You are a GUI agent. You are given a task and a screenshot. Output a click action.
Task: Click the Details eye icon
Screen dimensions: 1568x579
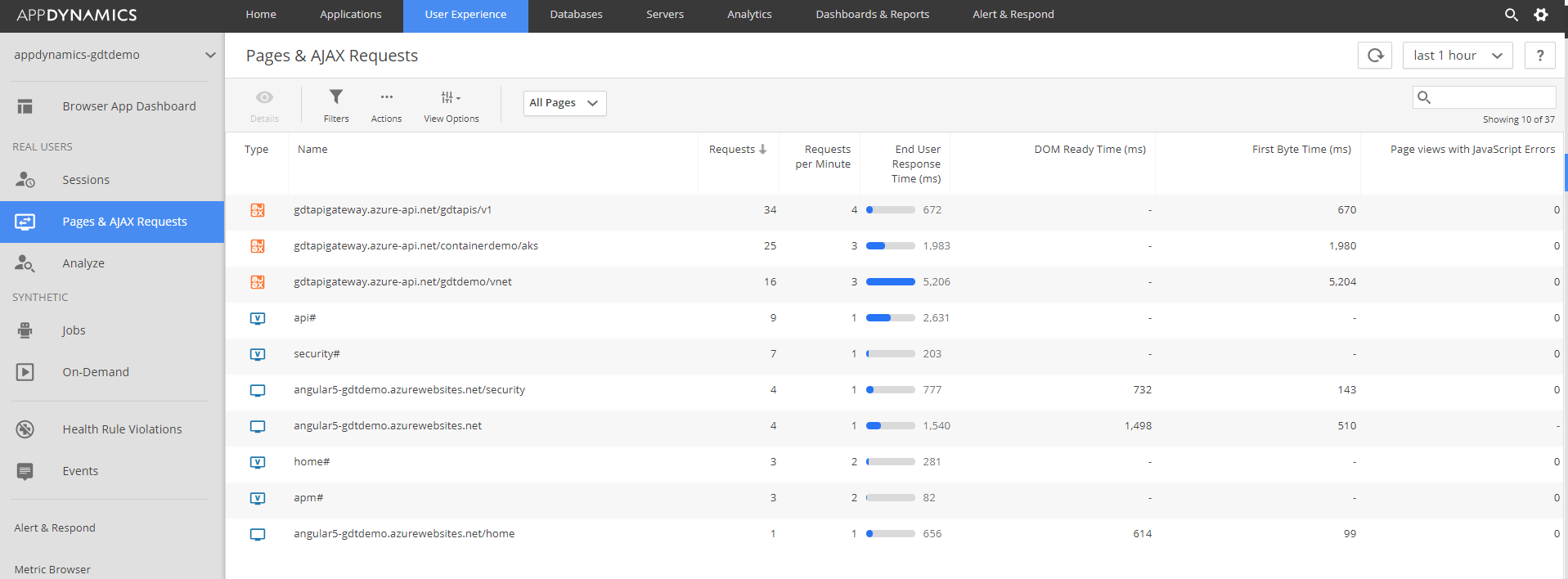[264, 97]
